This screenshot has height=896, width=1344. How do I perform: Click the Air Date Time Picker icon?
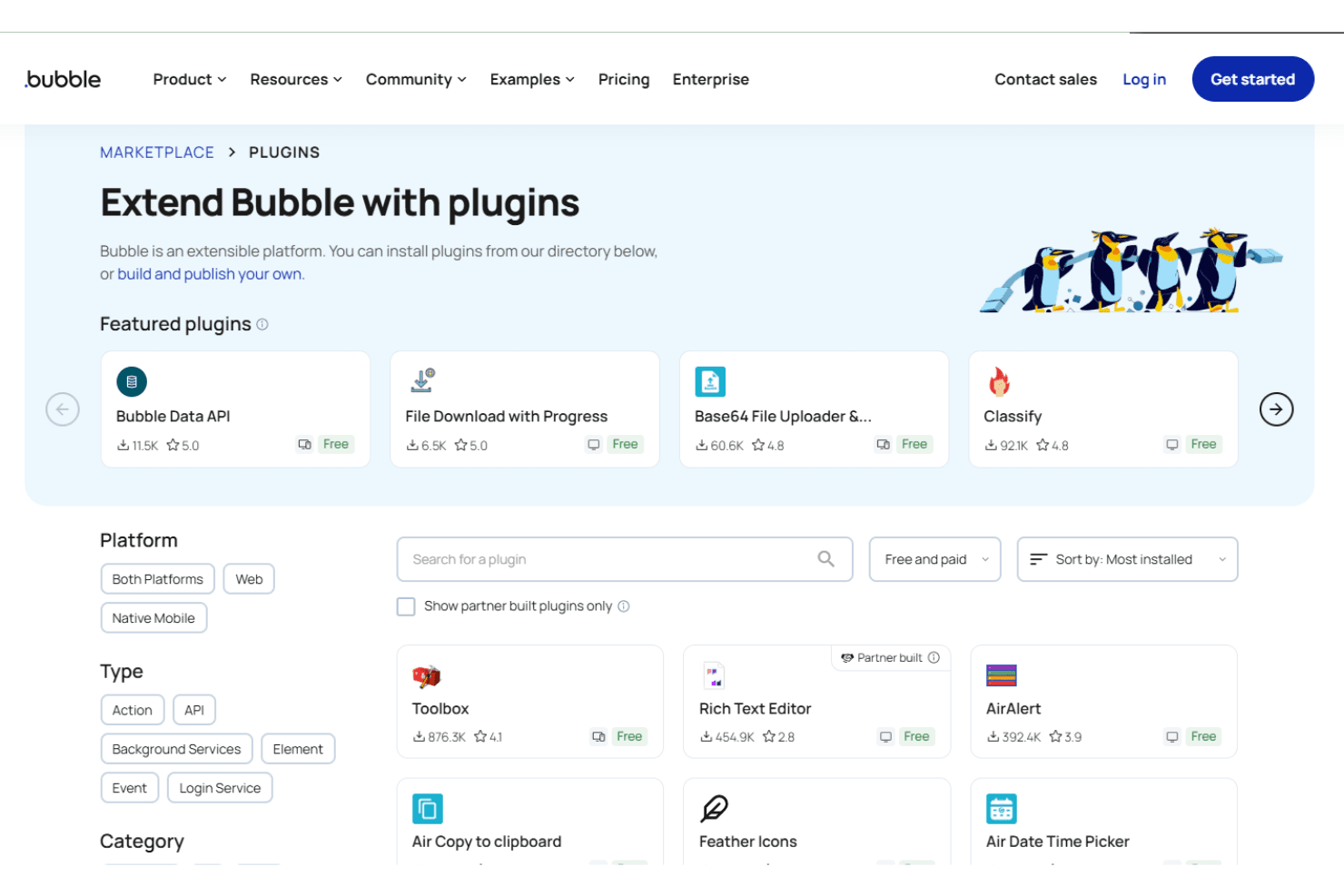[x=1002, y=809]
